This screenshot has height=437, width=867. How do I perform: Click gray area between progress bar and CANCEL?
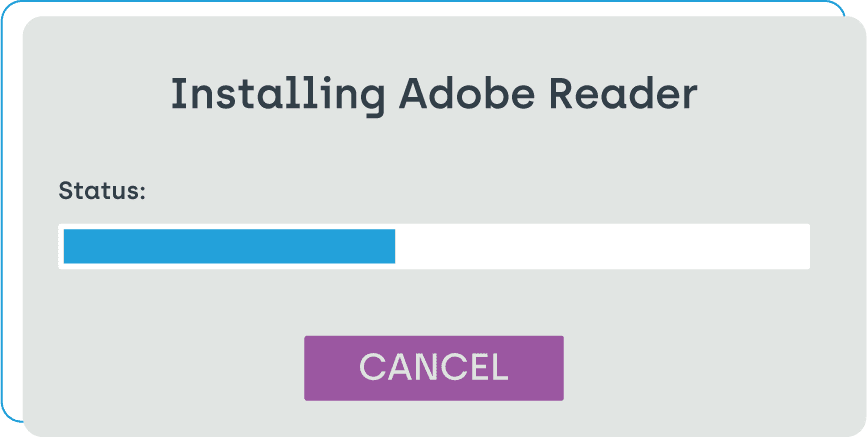tap(434, 303)
